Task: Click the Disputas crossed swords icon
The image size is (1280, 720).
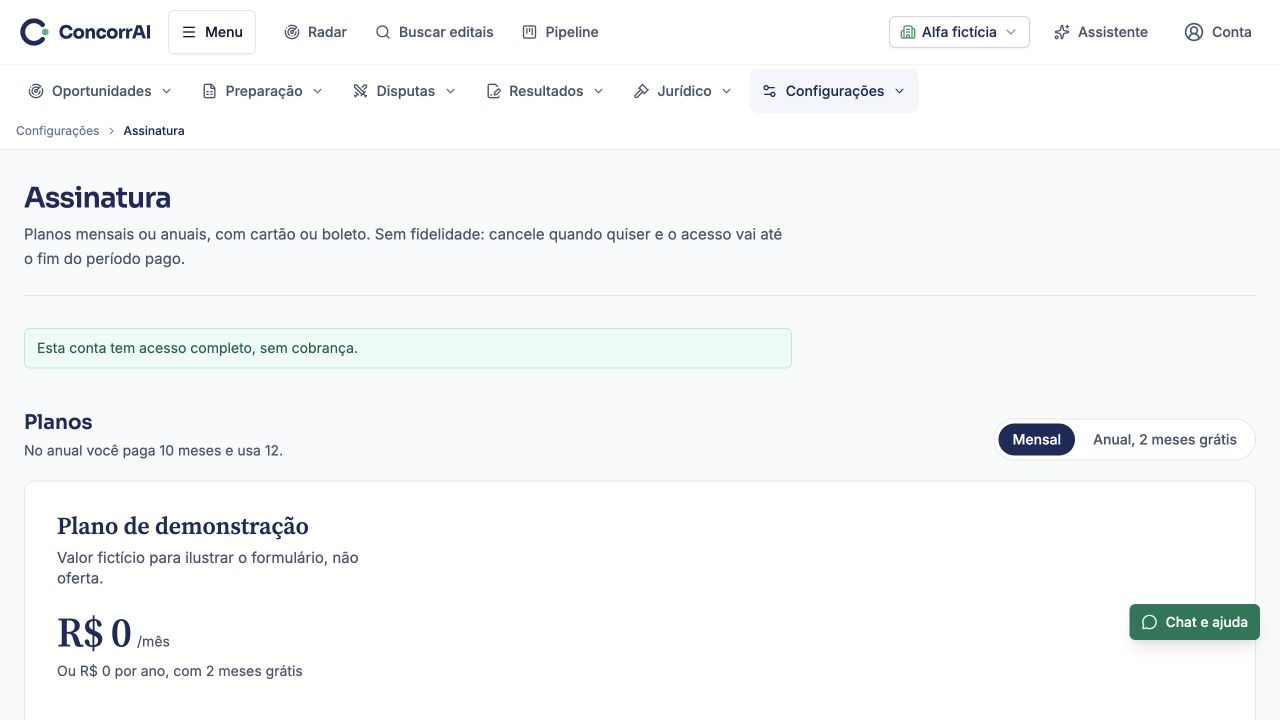Action: [x=361, y=91]
